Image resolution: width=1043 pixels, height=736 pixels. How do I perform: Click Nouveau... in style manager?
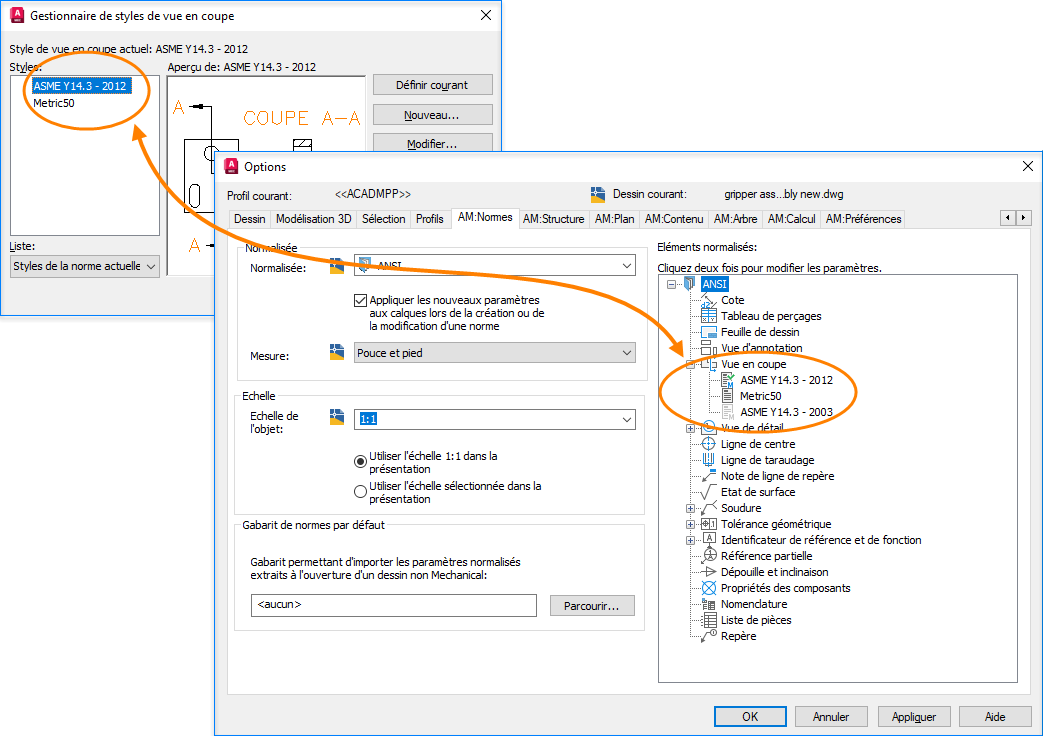tap(432, 114)
